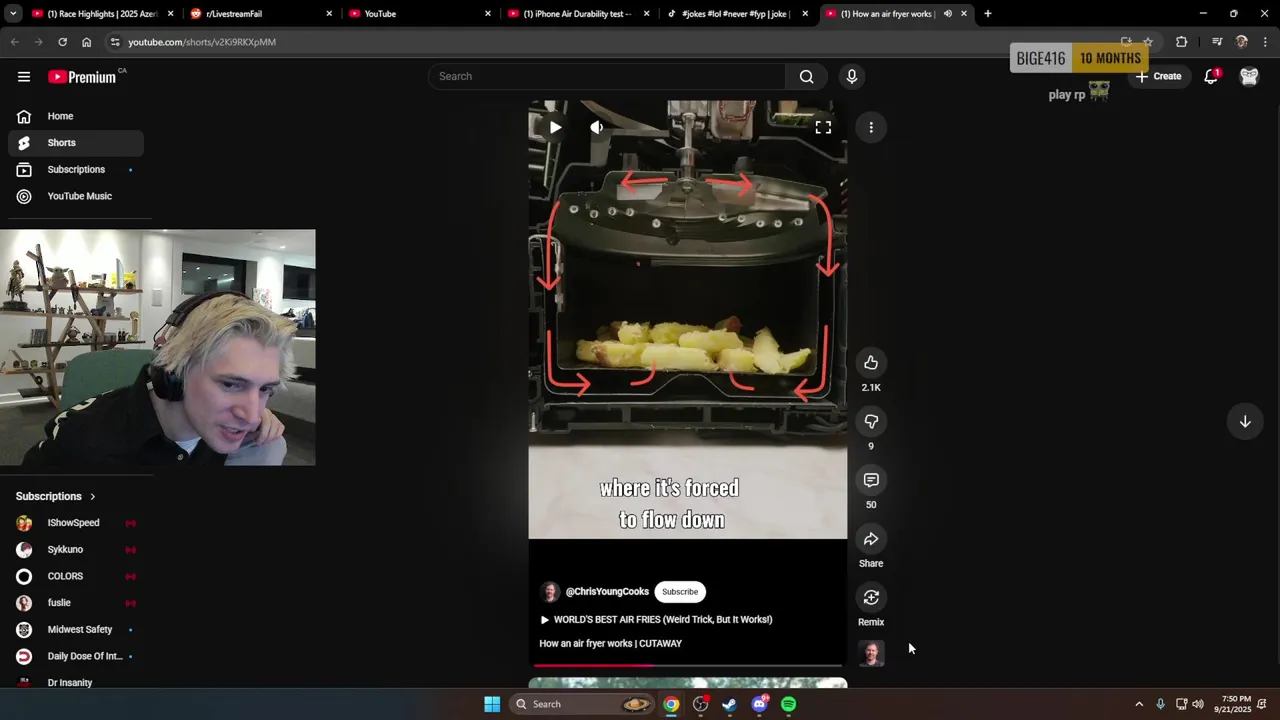Viewport: 1280px width, 720px height.
Task: Open Create menu
Action: [1158, 76]
